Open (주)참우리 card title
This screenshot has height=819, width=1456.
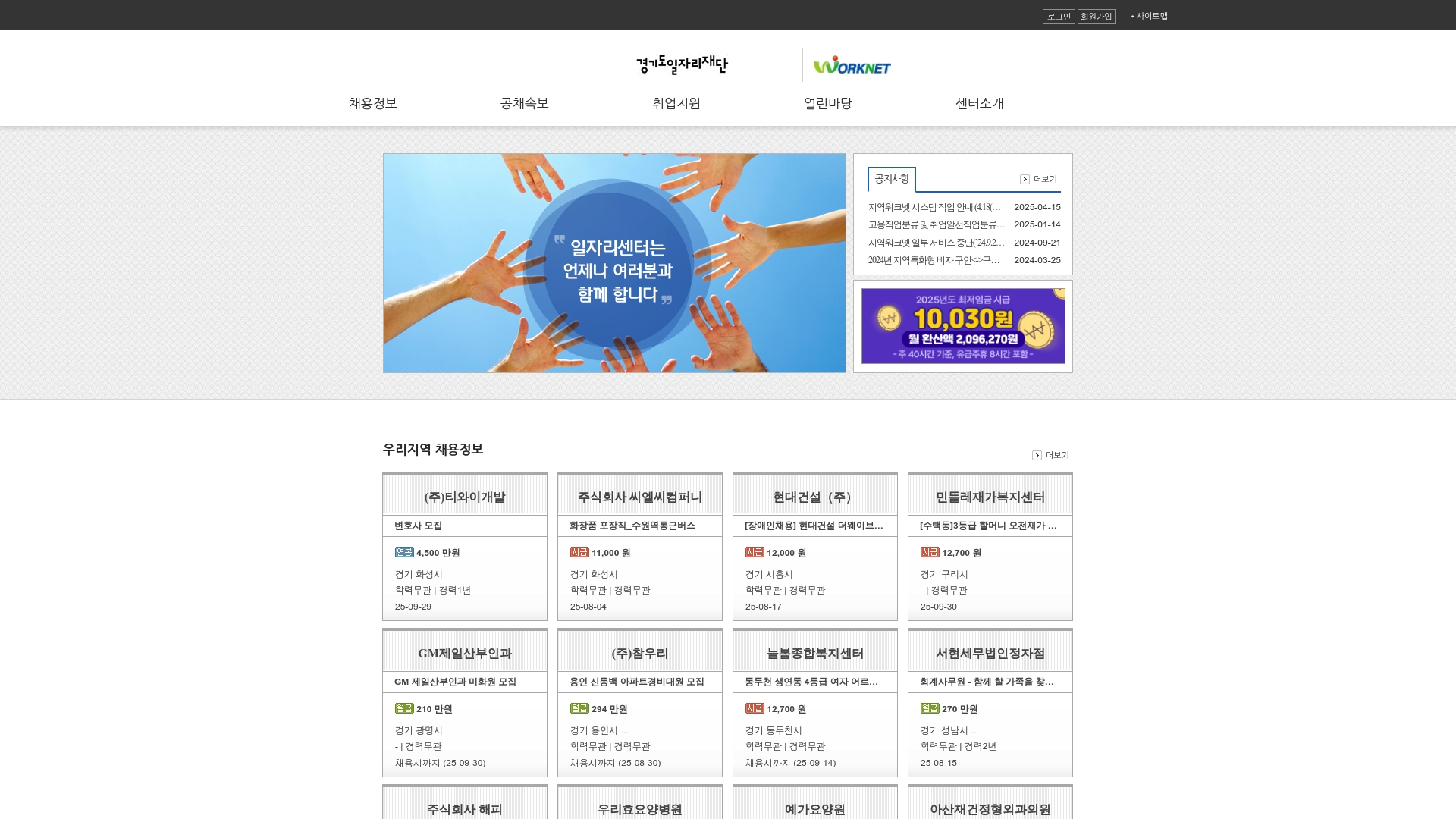point(640,653)
